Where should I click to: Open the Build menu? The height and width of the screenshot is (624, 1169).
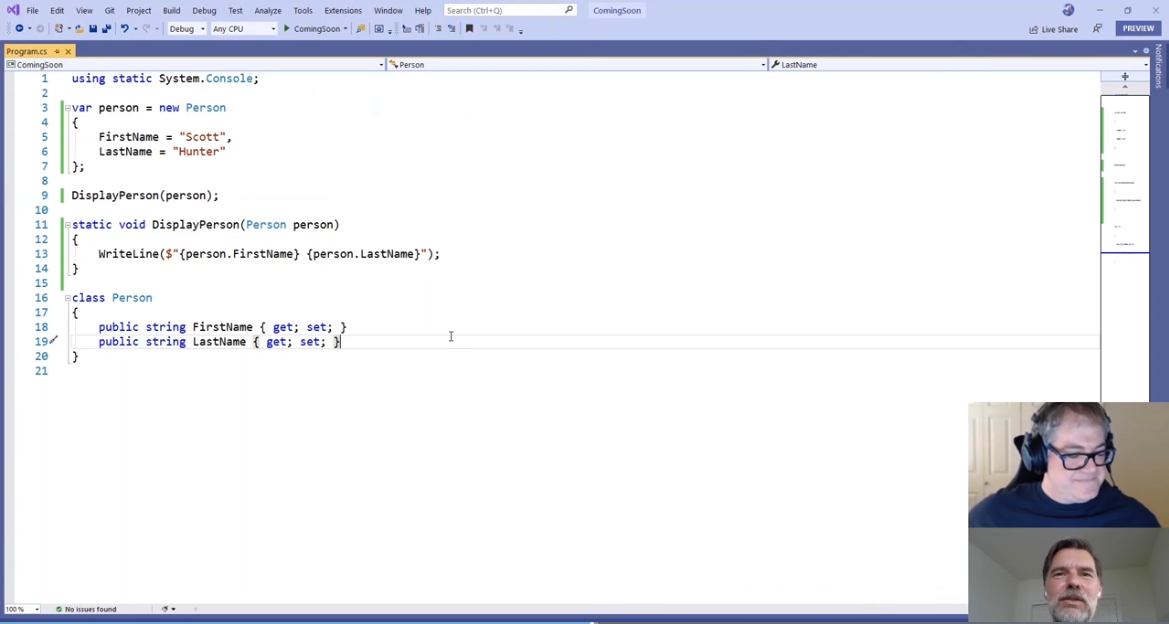(171, 10)
